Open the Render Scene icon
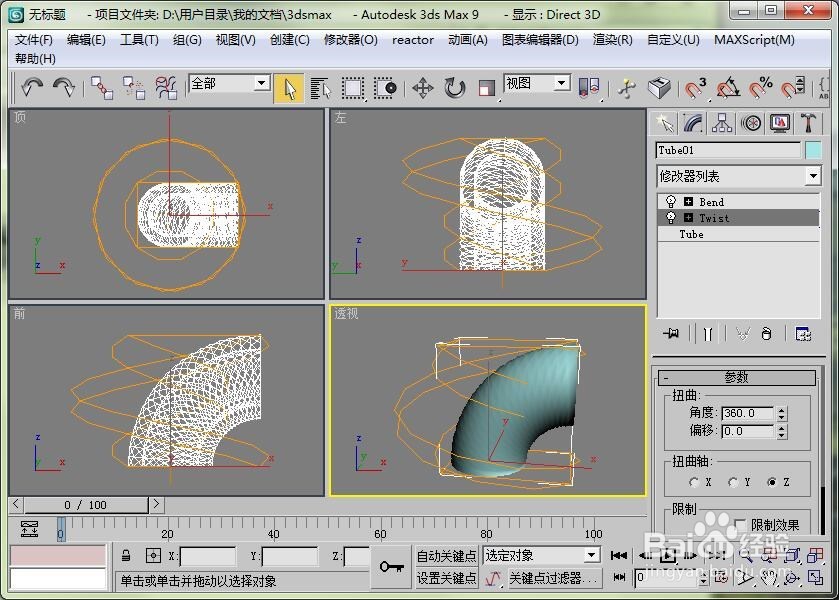Image resolution: width=839 pixels, height=600 pixels. 658,87
